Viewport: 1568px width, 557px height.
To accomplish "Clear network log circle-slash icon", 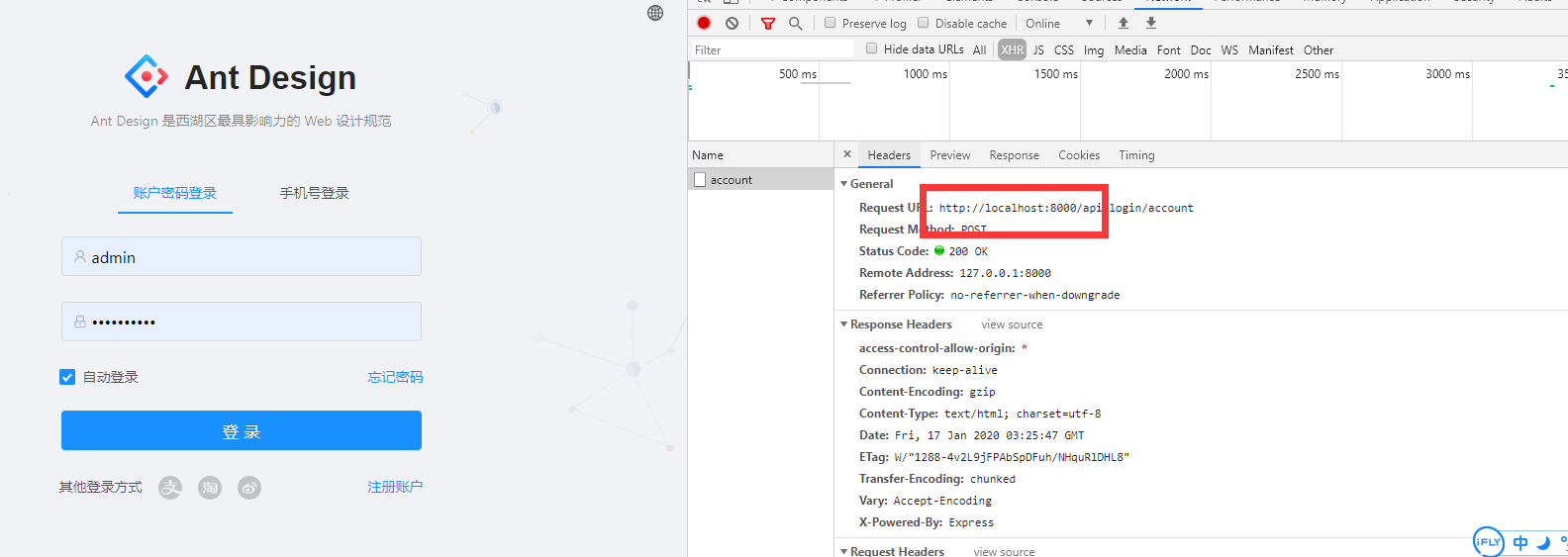I will click(732, 23).
